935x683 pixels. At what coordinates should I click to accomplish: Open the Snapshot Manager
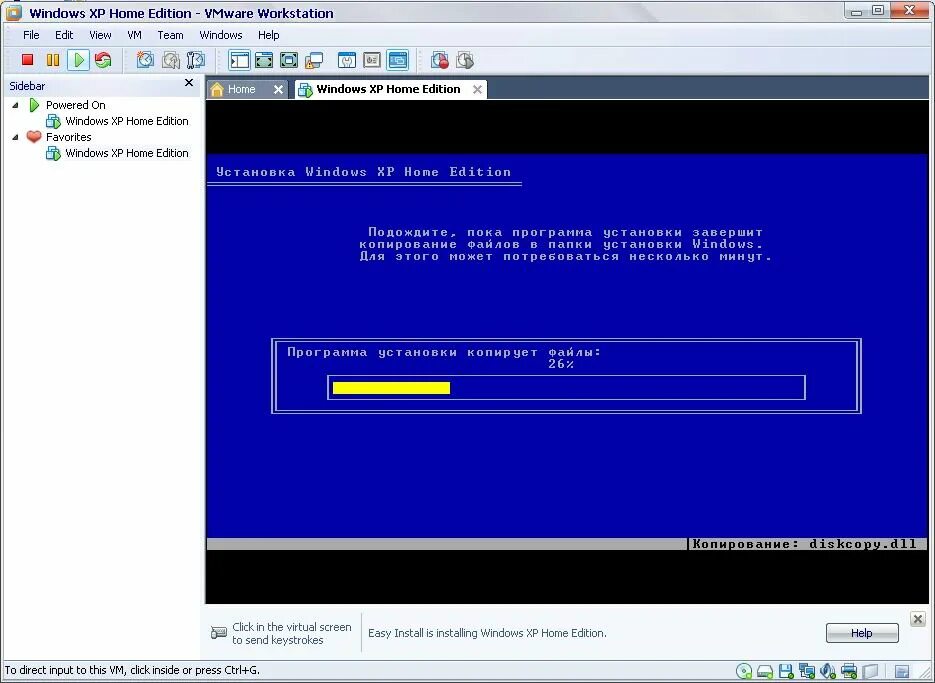194,60
